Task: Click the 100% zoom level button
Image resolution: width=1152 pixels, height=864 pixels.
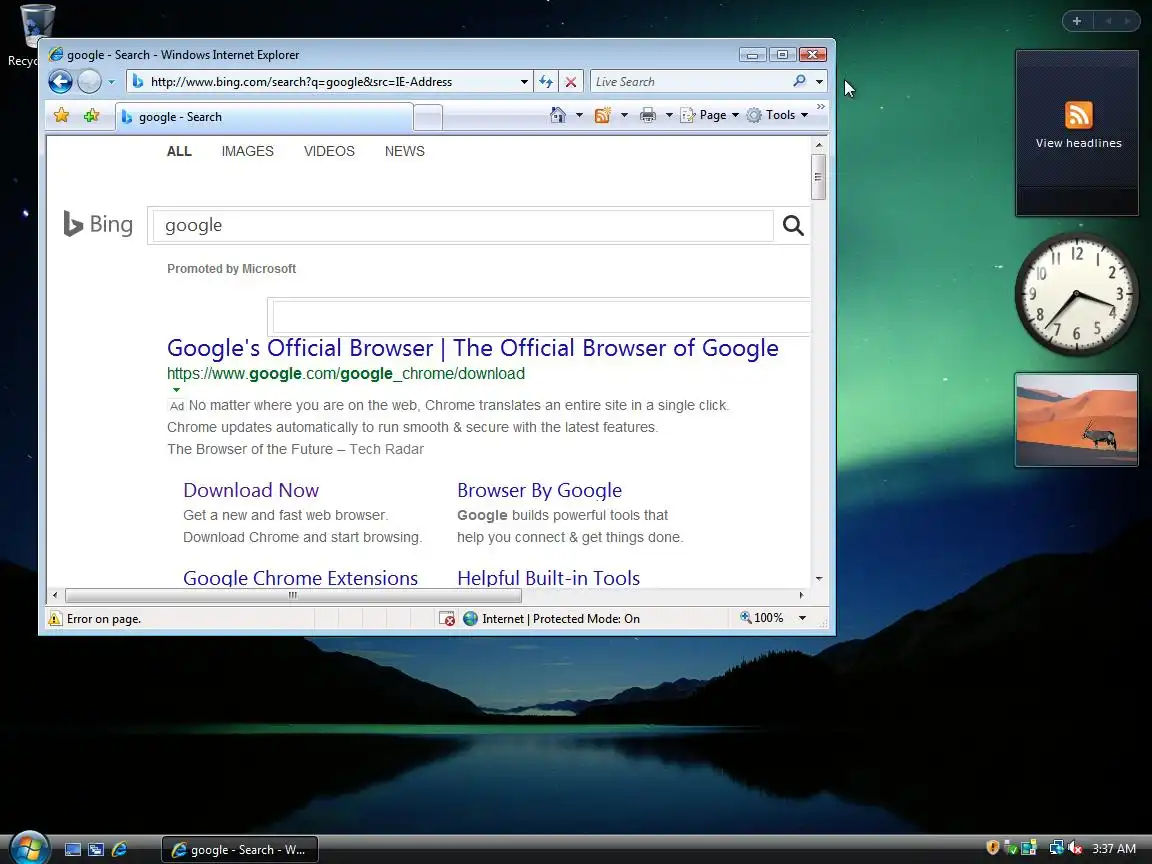Action: pos(762,618)
